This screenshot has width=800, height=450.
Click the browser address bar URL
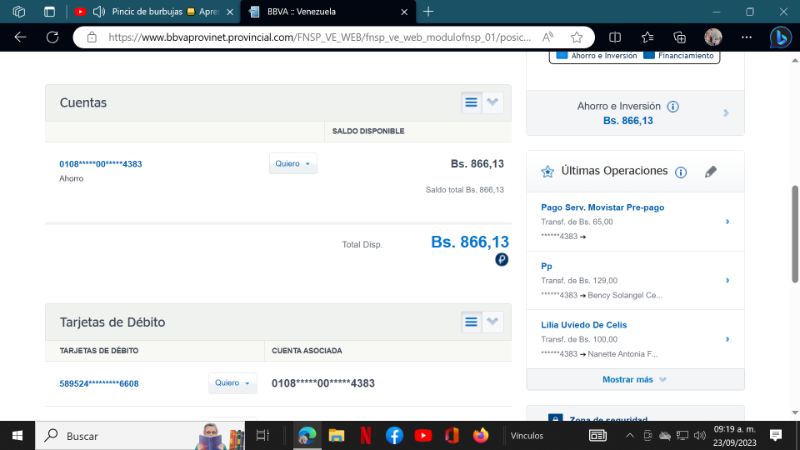click(x=319, y=37)
